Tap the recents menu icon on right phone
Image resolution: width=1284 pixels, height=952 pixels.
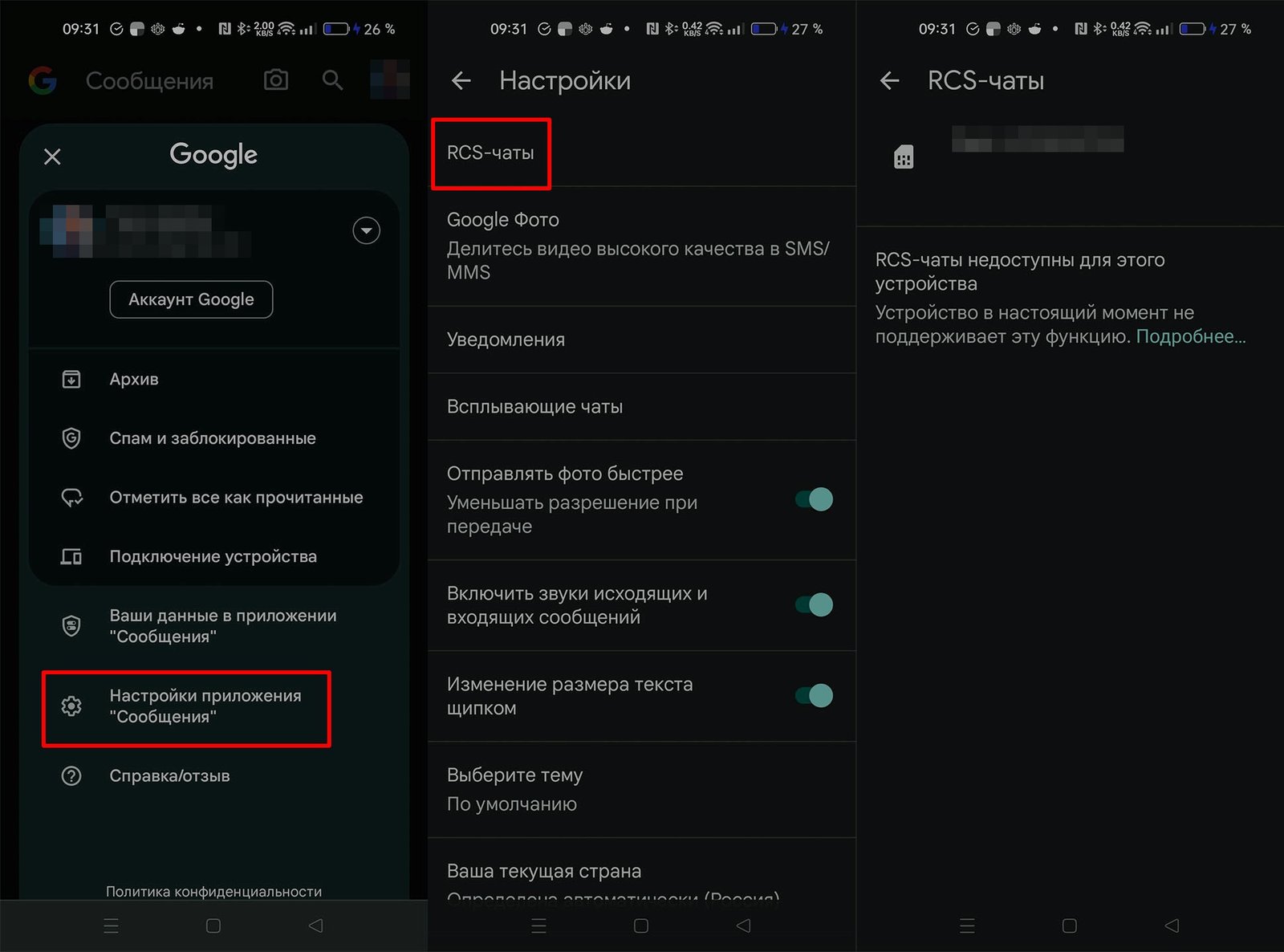click(x=968, y=926)
